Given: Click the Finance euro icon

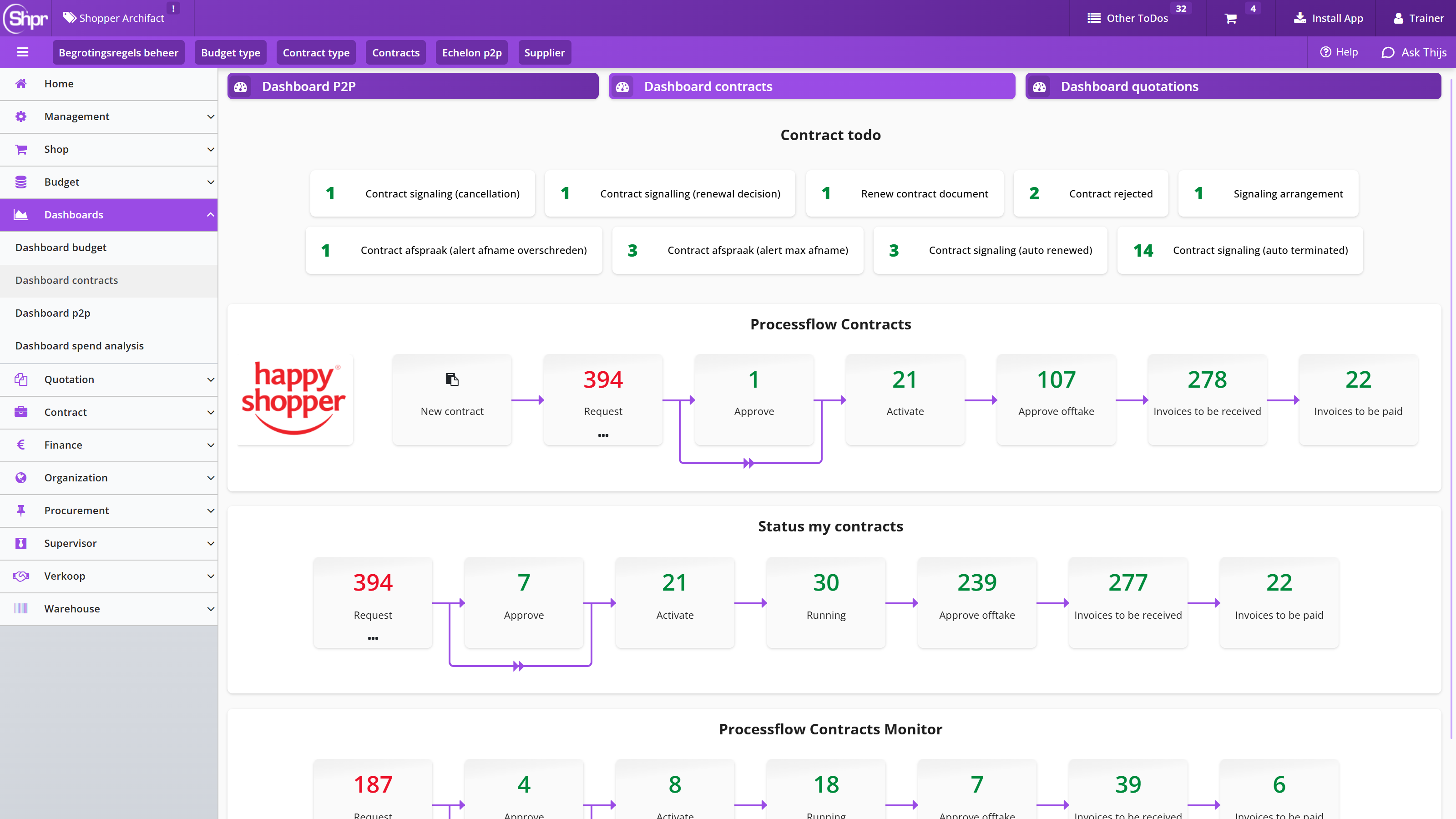Looking at the screenshot, I should 21,445.
